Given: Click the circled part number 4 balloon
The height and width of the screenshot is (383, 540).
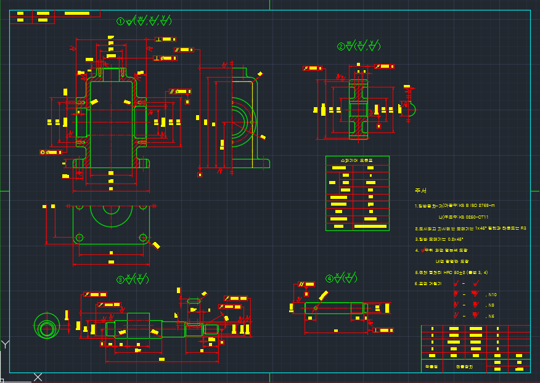Looking at the screenshot, I should click(329, 278).
